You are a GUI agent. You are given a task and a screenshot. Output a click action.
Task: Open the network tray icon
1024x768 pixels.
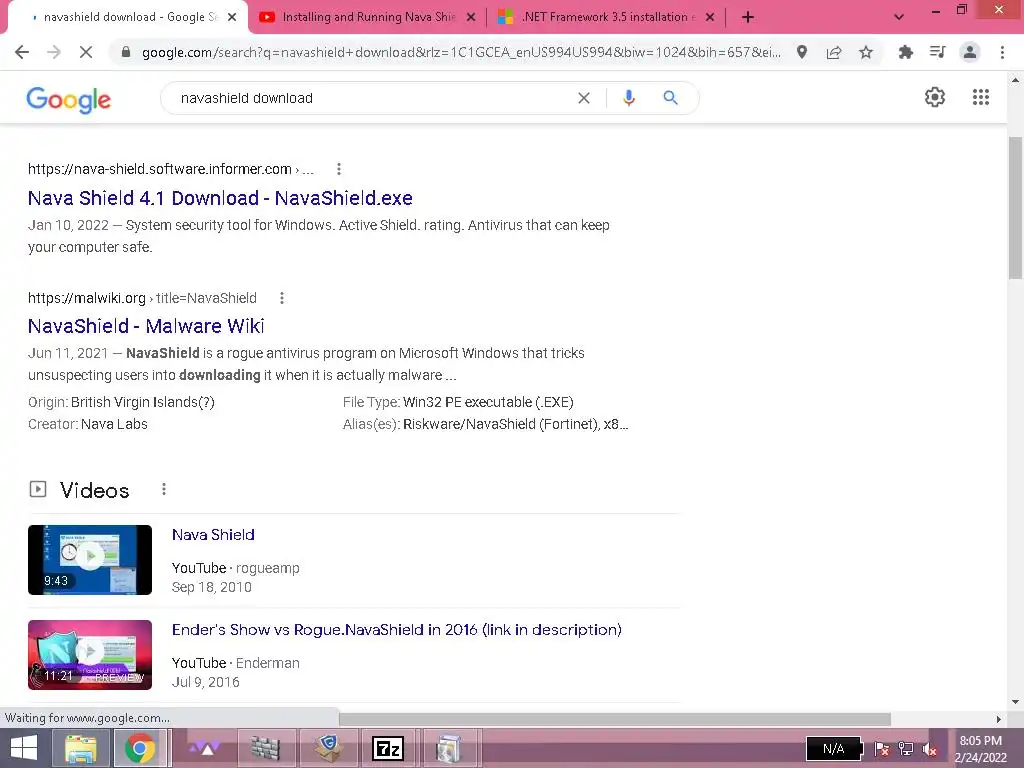tap(906, 749)
